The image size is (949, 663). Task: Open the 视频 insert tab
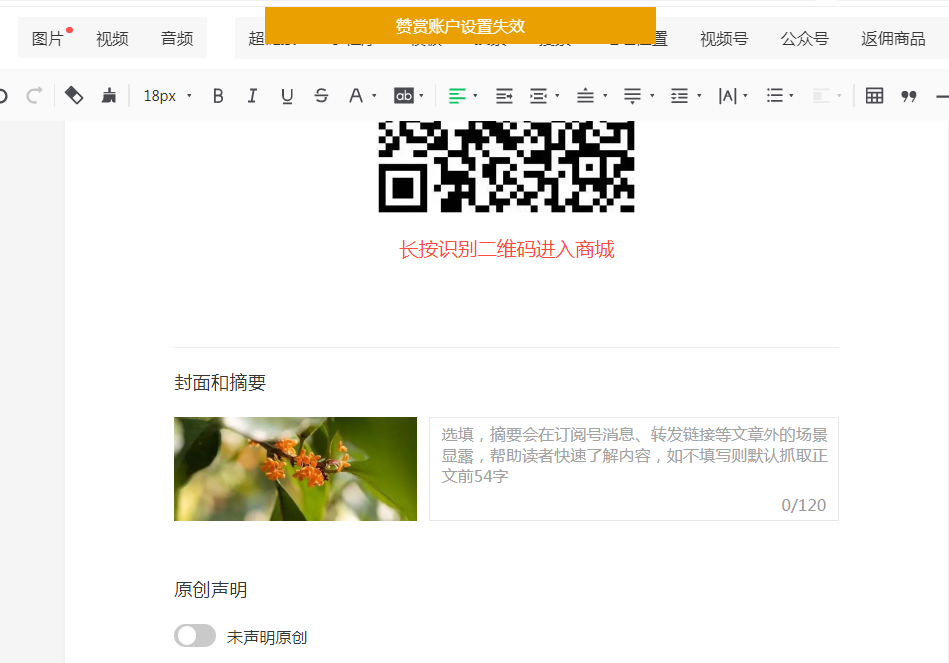tap(113, 39)
